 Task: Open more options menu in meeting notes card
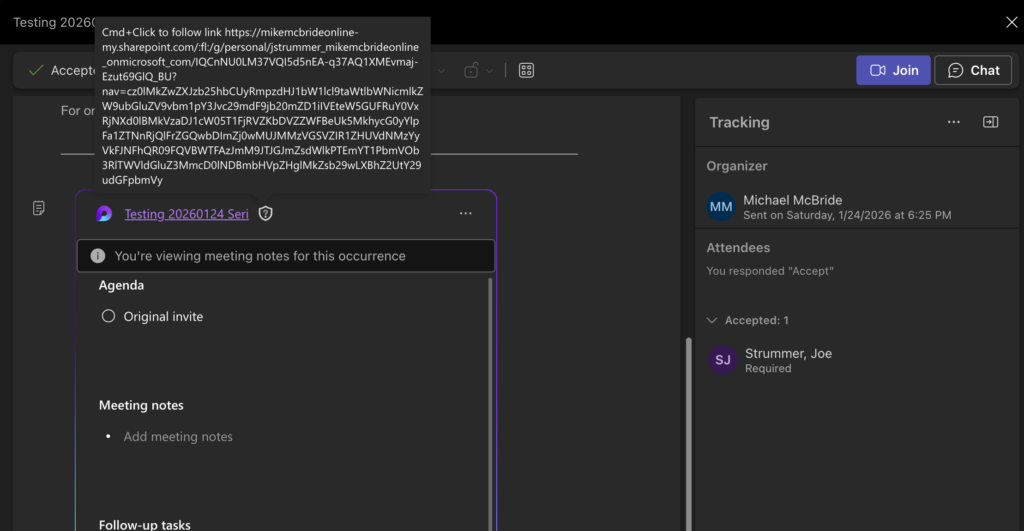[x=465, y=214]
